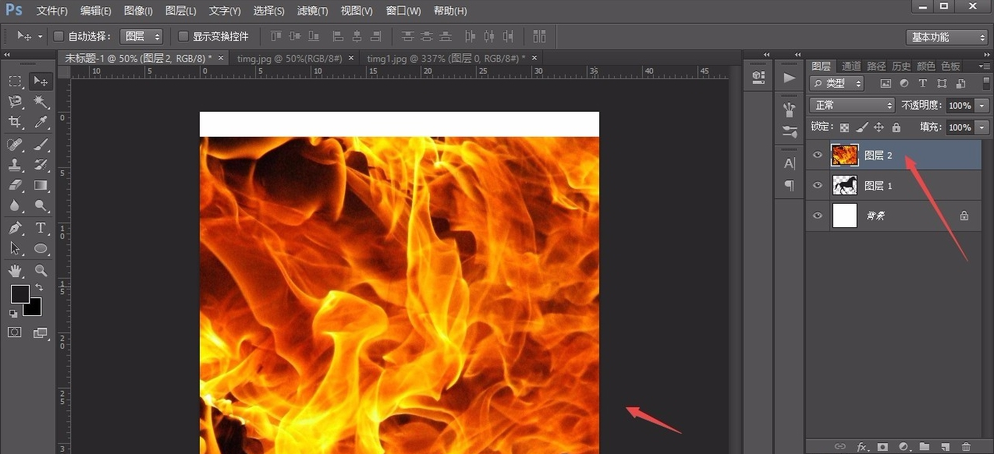Expand the 基本功能 workspace dropdown
The width and height of the screenshot is (994, 454).
click(x=946, y=37)
